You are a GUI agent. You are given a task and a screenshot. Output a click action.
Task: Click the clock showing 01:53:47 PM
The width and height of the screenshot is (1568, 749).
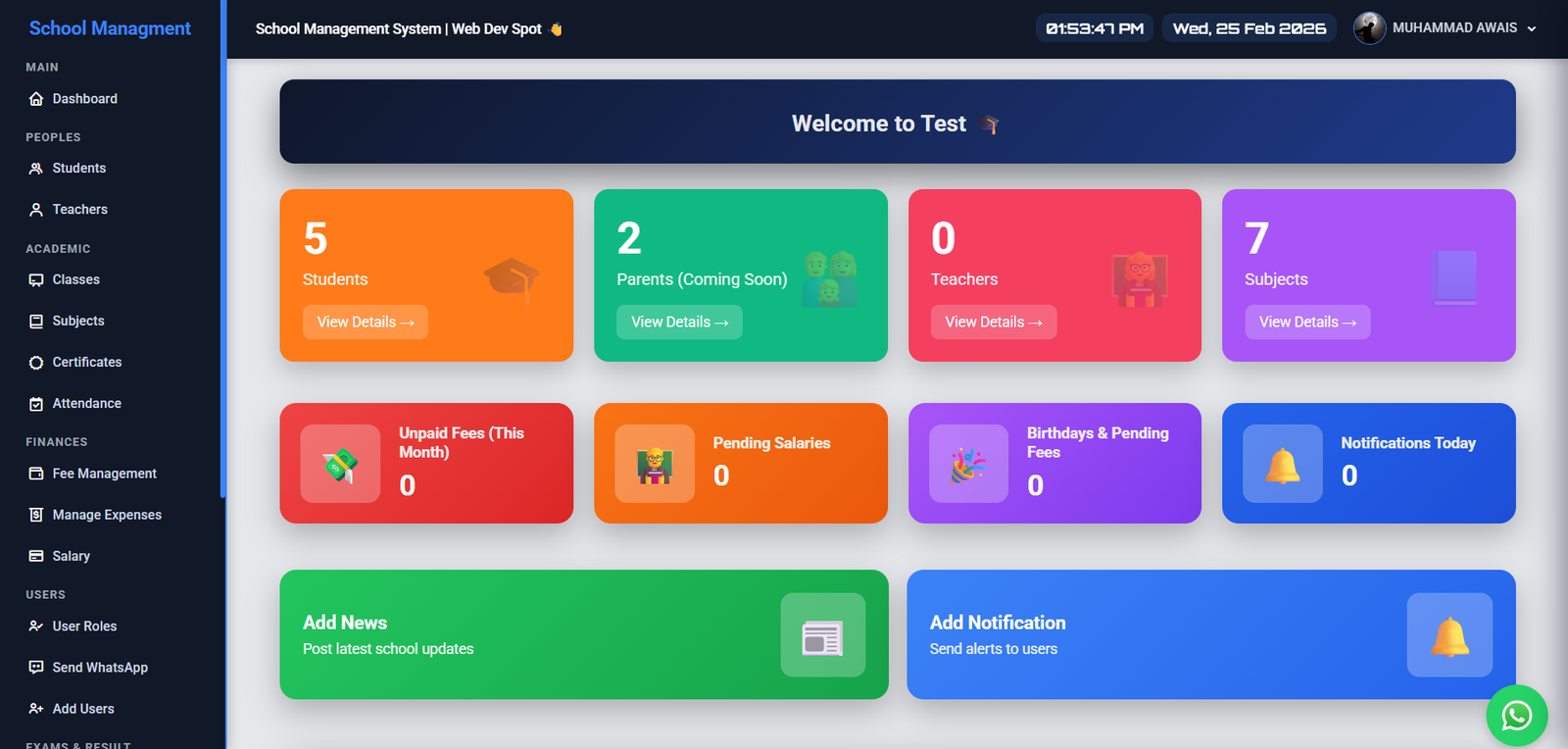coord(1095,28)
